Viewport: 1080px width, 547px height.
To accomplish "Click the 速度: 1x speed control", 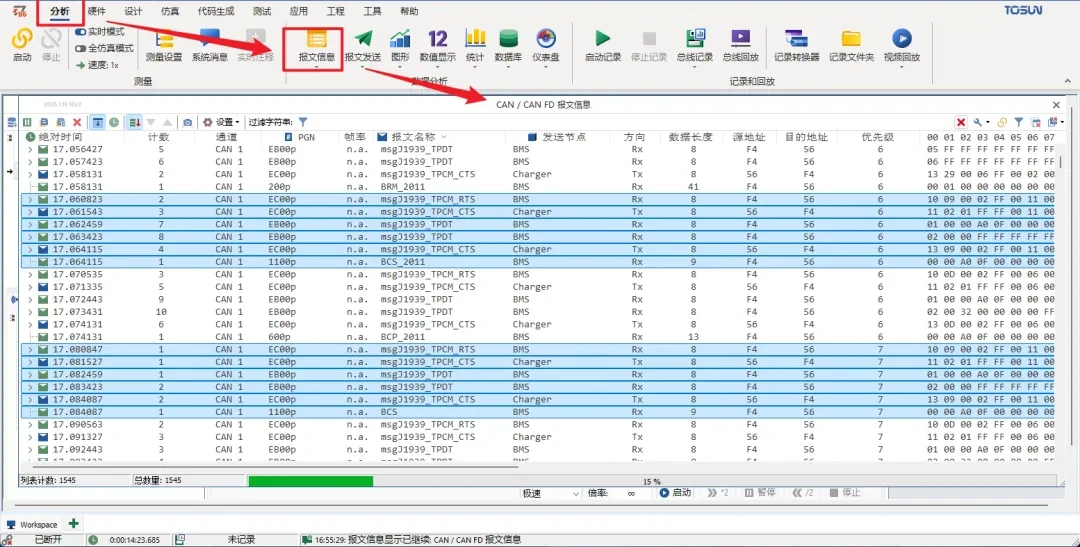I will [x=97, y=65].
